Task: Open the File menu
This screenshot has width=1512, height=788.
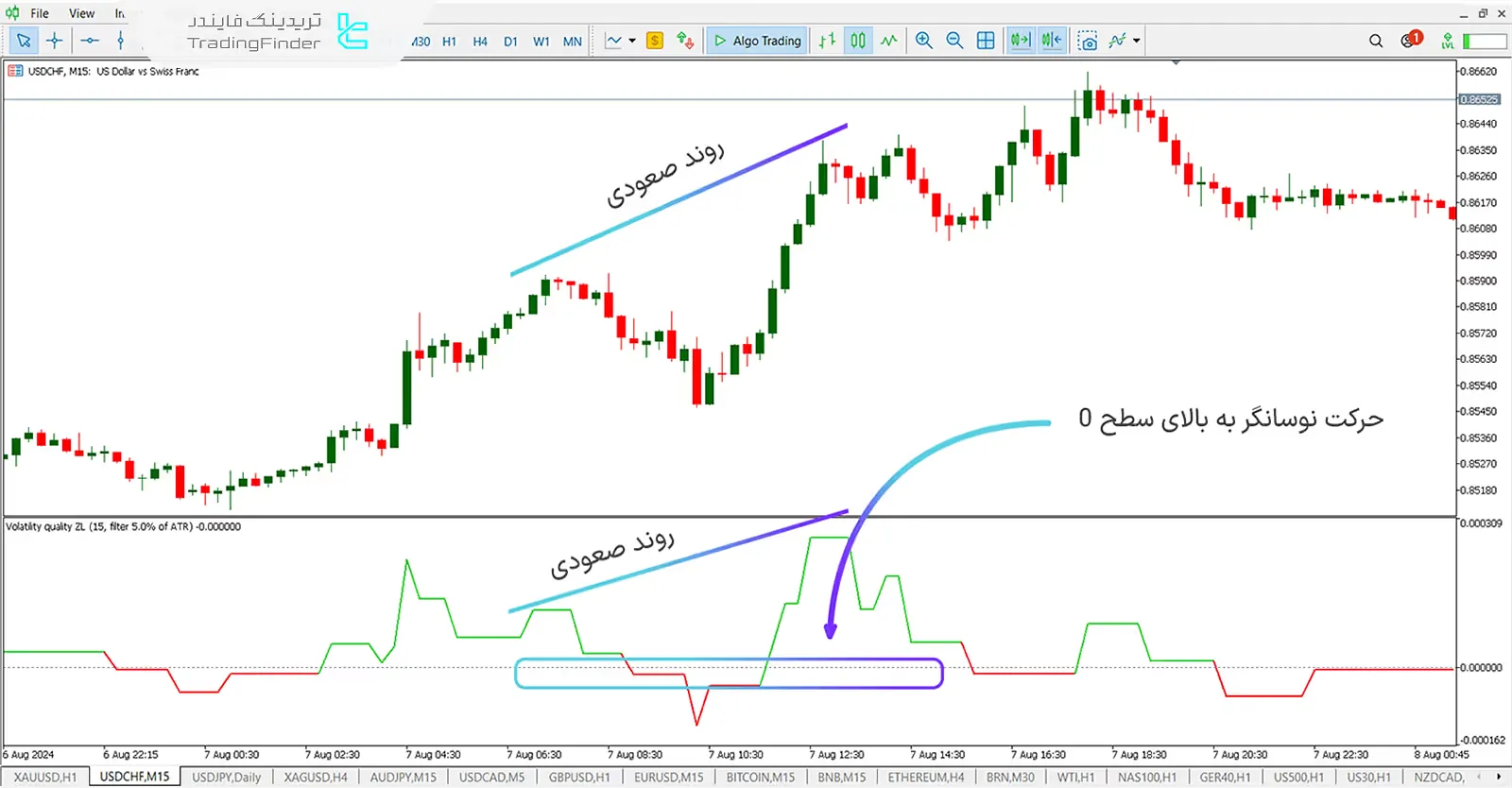Action: click(40, 13)
